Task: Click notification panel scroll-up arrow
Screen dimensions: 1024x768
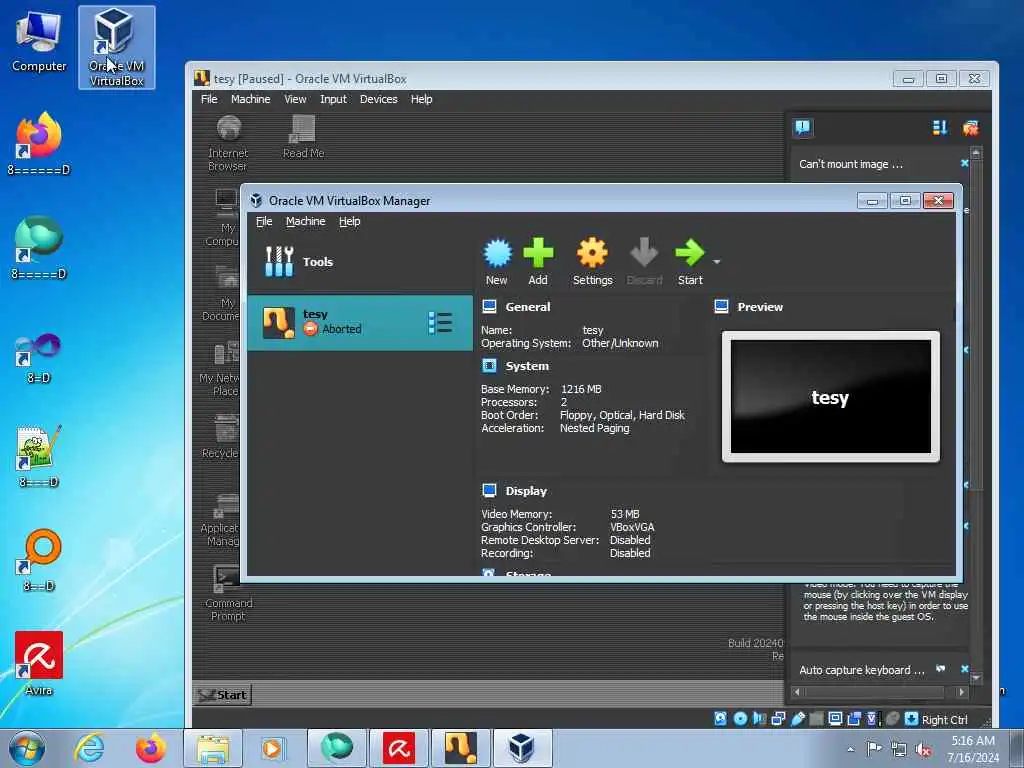Action: (976, 153)
